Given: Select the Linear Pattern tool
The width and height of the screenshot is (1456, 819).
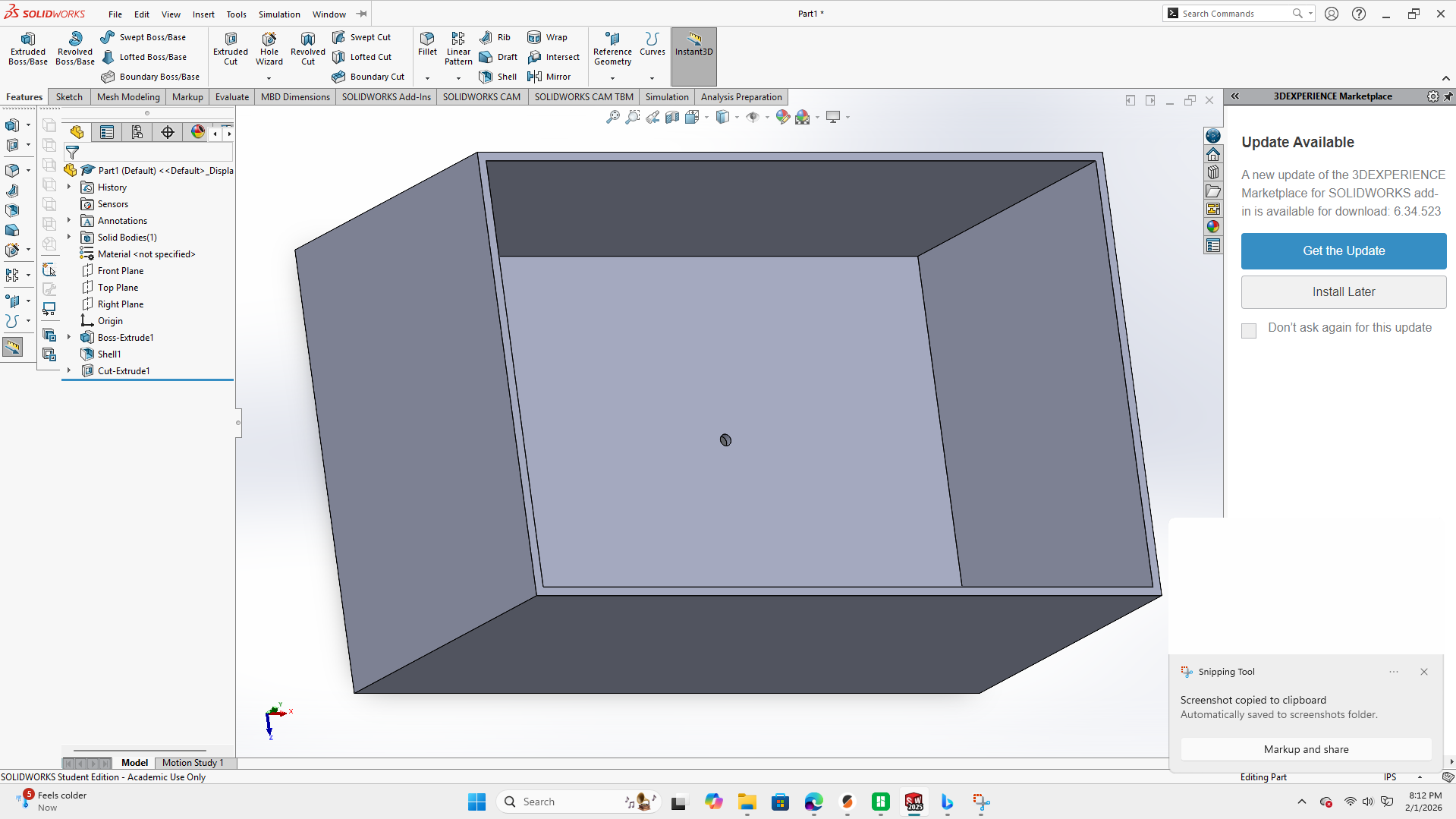Looking at the screenshot, I should pos(458,49).
